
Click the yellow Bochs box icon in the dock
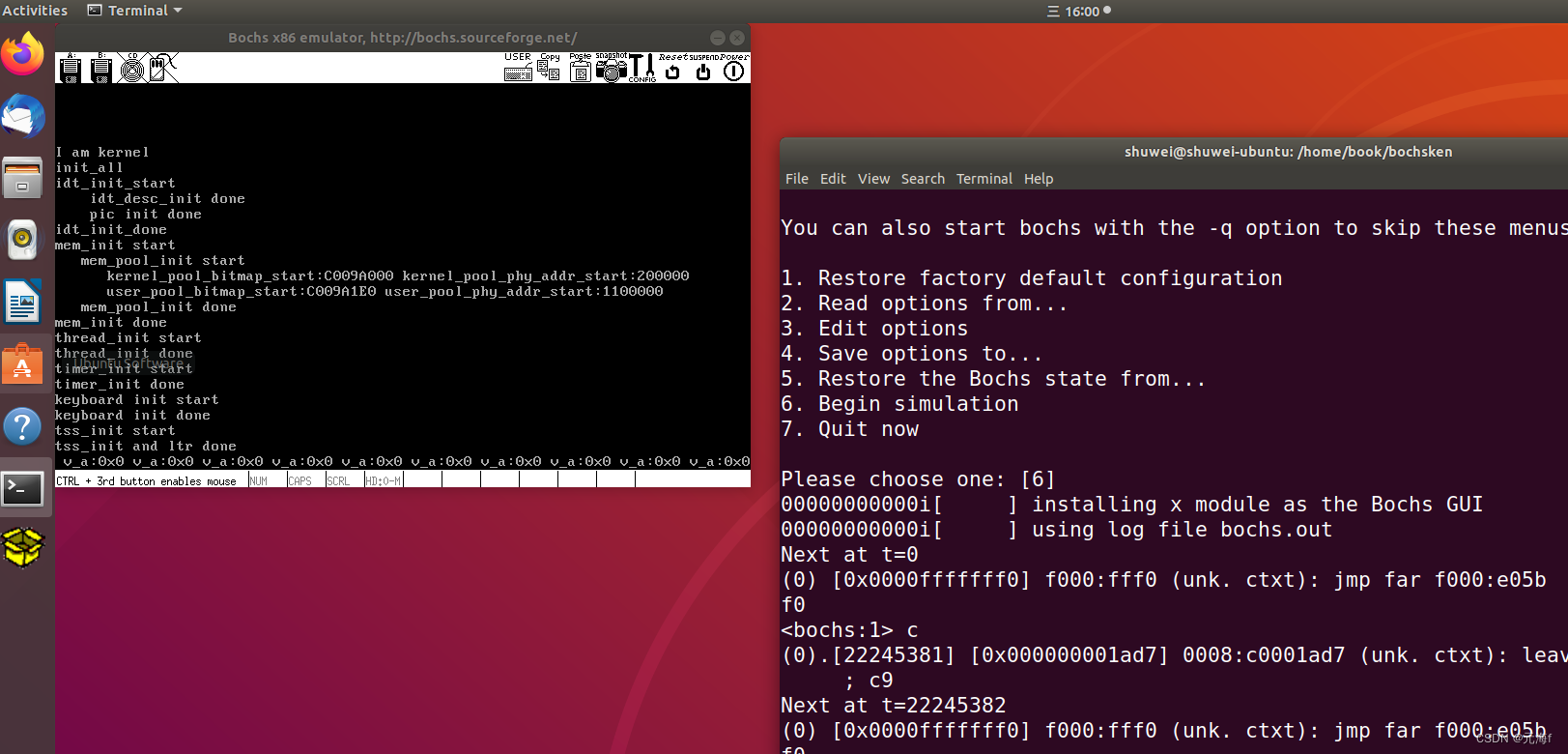(23, 547)
